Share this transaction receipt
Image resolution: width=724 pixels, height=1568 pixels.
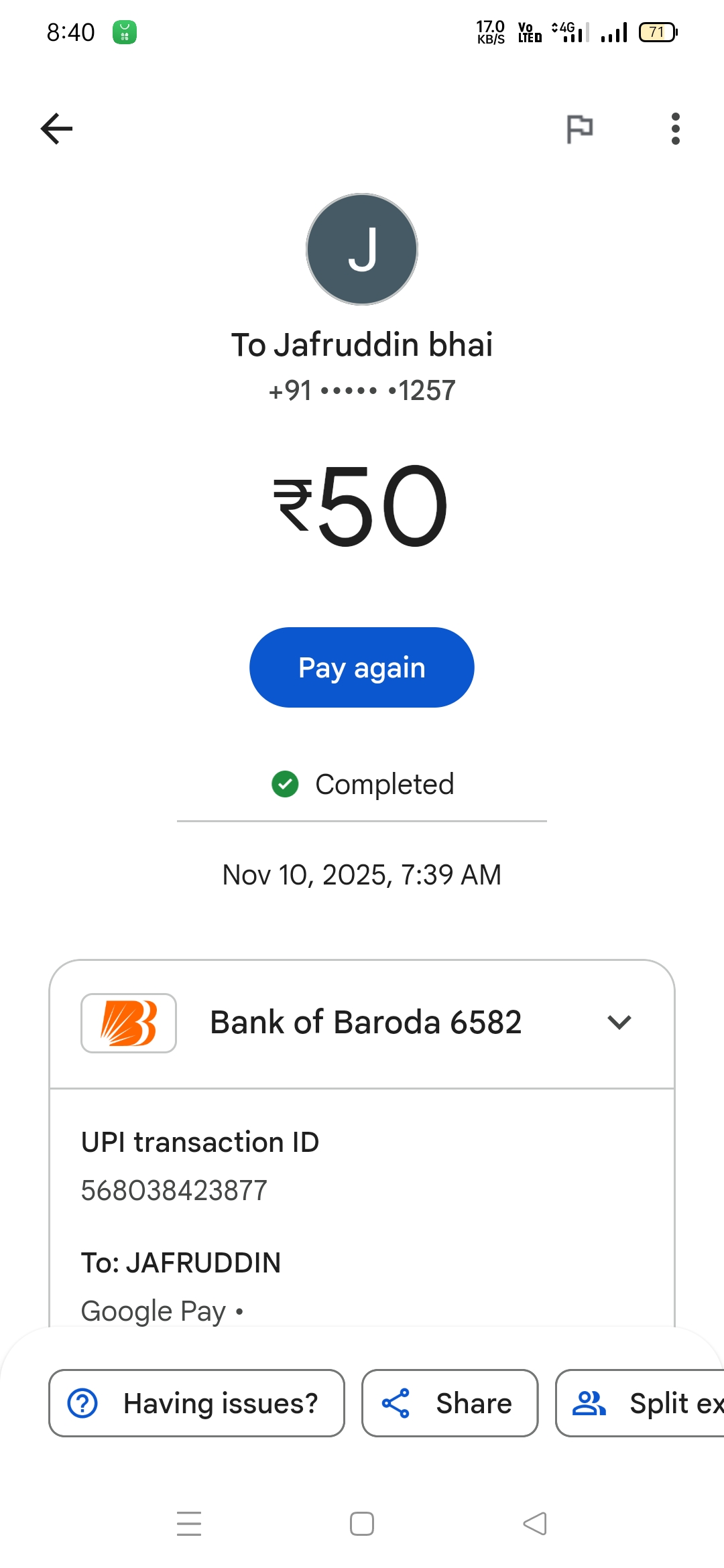450,1403
